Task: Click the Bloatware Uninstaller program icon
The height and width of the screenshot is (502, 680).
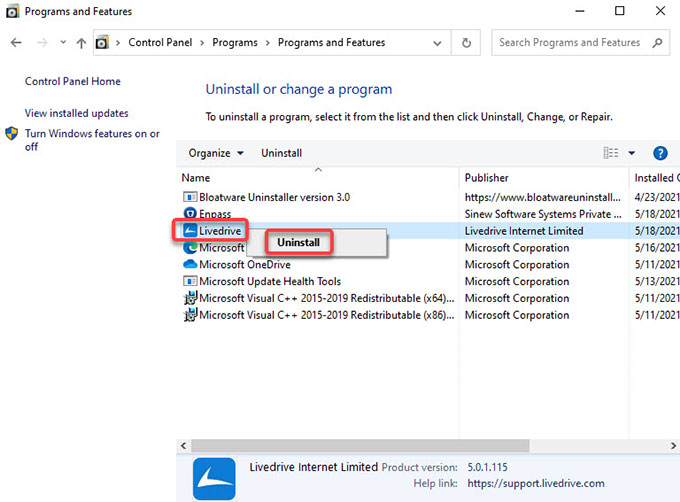Action: [190, 197]
